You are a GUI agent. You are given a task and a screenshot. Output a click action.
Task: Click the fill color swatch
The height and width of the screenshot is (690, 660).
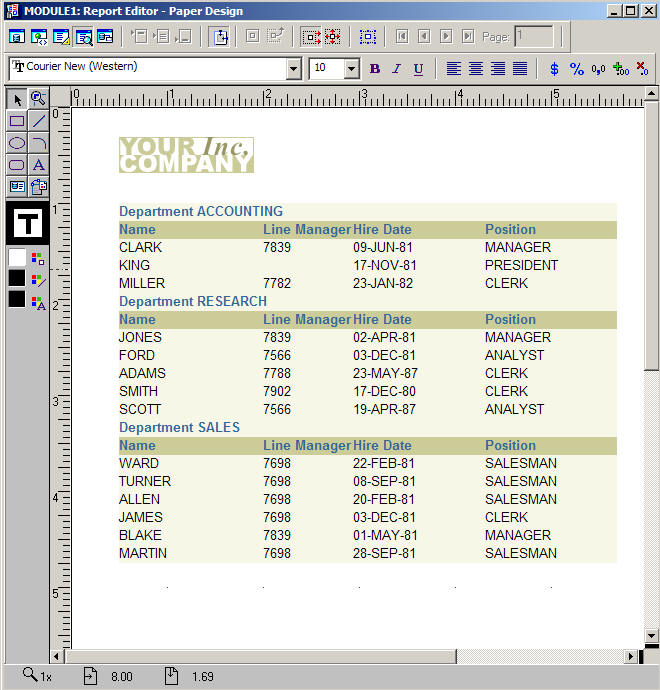(17, 258)
